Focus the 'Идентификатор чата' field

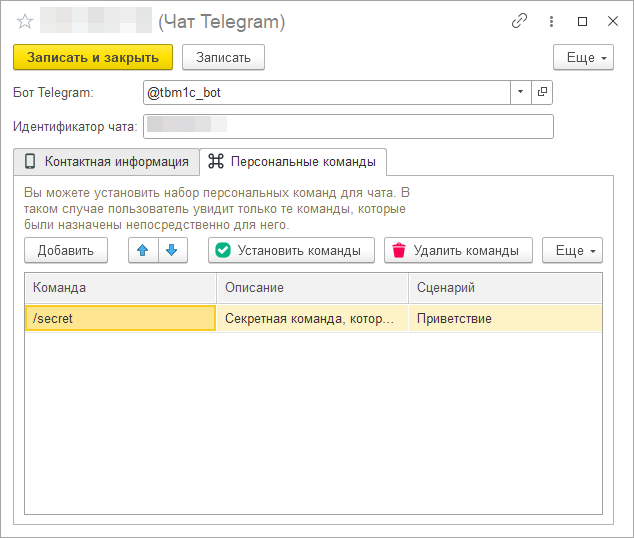point(348,127)
